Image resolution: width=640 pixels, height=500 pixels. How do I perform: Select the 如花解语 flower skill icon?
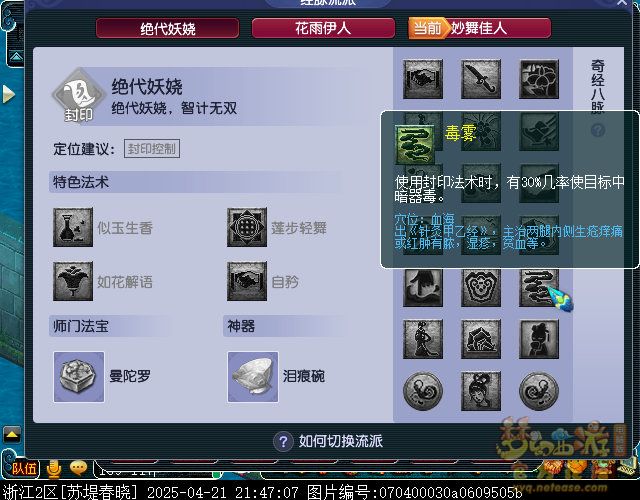[x=73, y=281]
